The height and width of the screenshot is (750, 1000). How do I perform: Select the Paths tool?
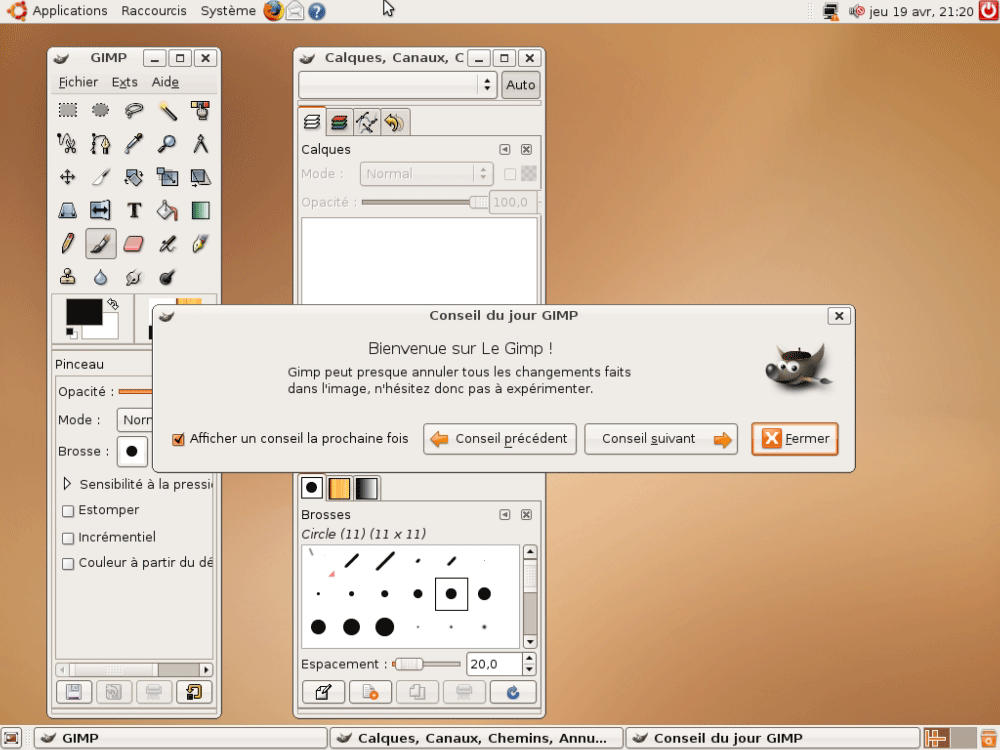click(101, 143)
